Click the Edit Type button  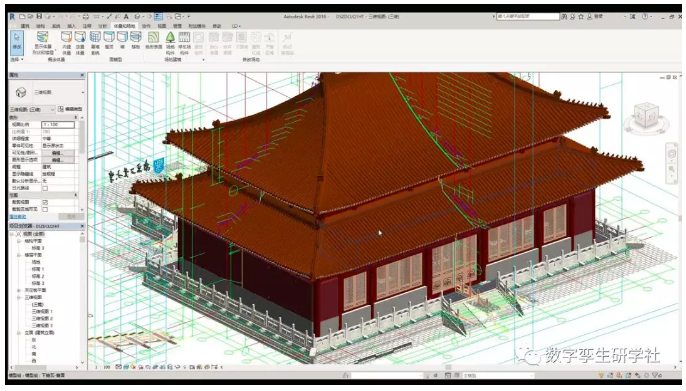click(70, 109)
